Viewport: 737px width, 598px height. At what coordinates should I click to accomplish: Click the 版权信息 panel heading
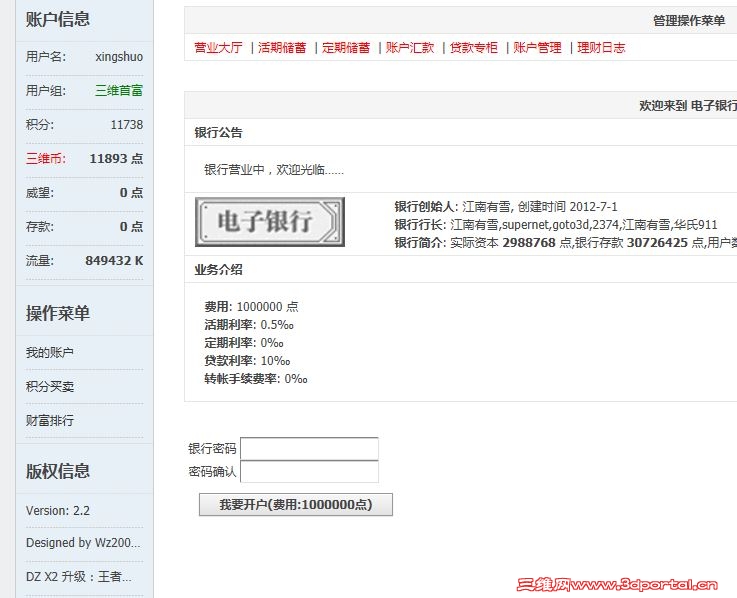pos(58,471)
